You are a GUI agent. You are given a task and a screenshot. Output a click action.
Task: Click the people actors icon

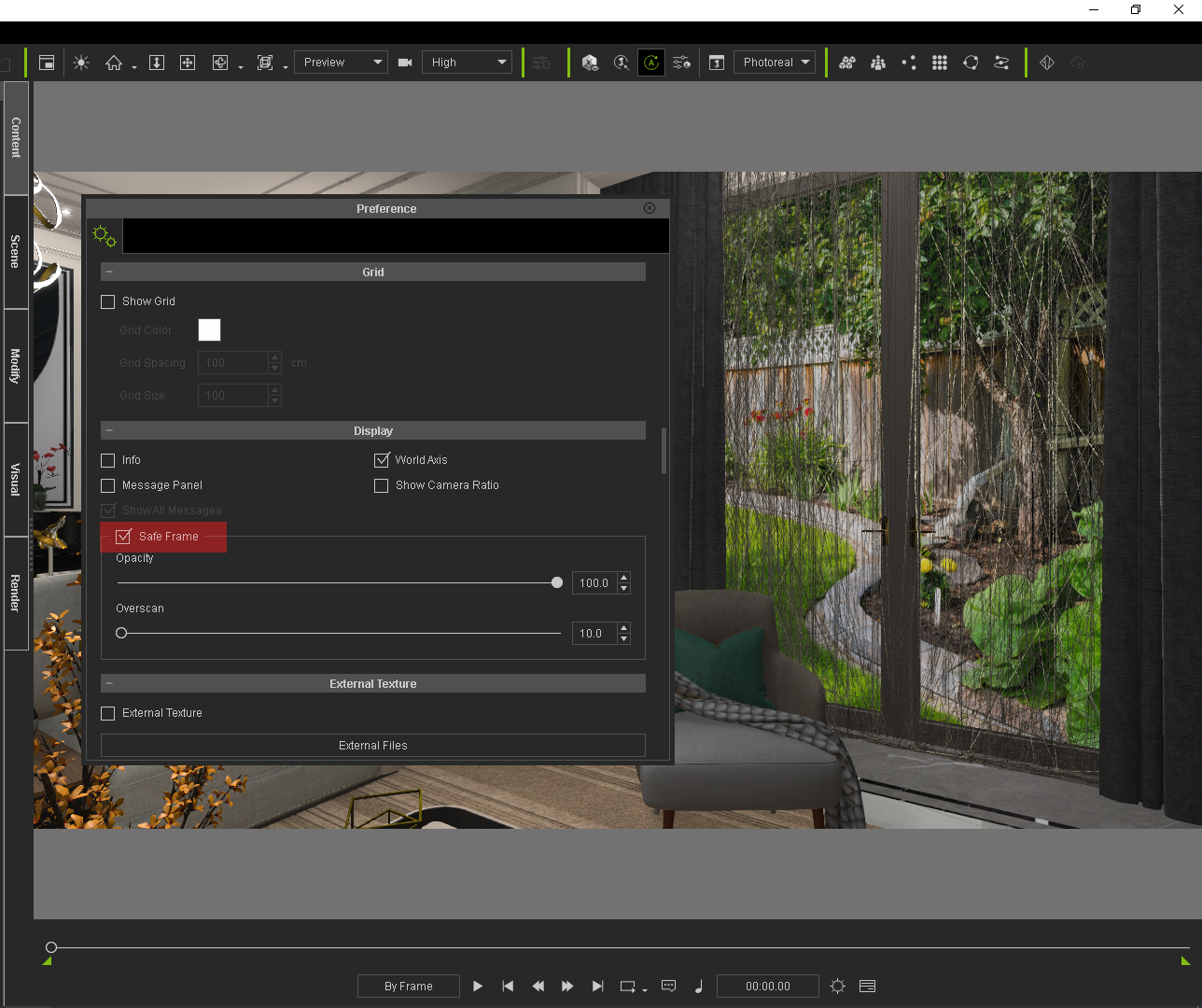click(878, 63)
